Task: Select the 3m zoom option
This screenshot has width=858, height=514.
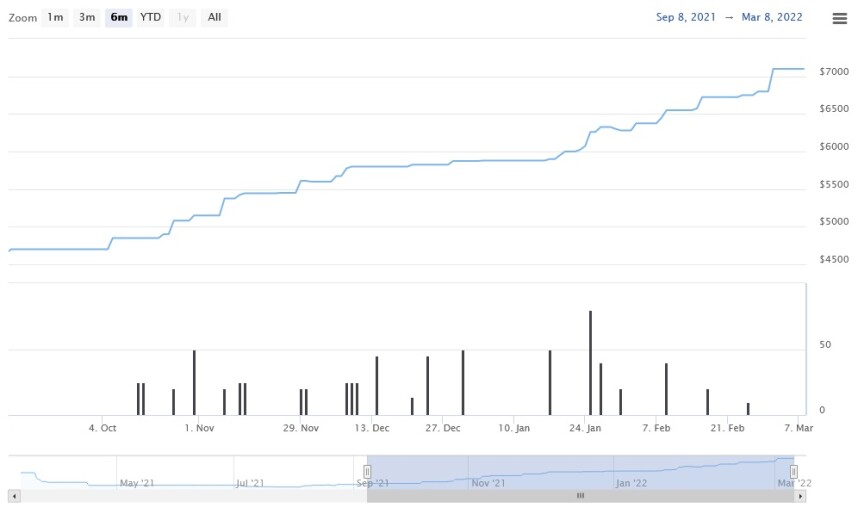Action: click(87, 17)
